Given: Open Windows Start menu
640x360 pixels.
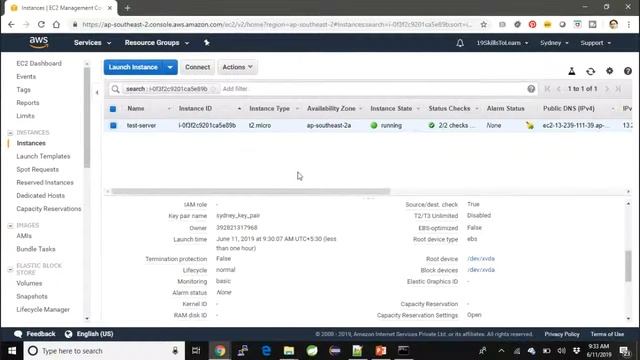Looking at the screenshot, I should point(12,351).
